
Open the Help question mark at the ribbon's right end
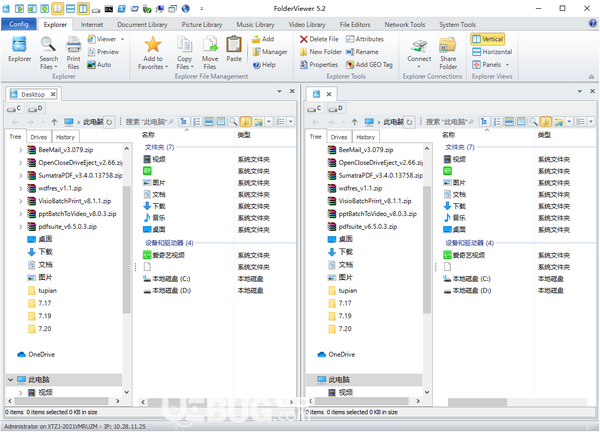pos(592,24)
